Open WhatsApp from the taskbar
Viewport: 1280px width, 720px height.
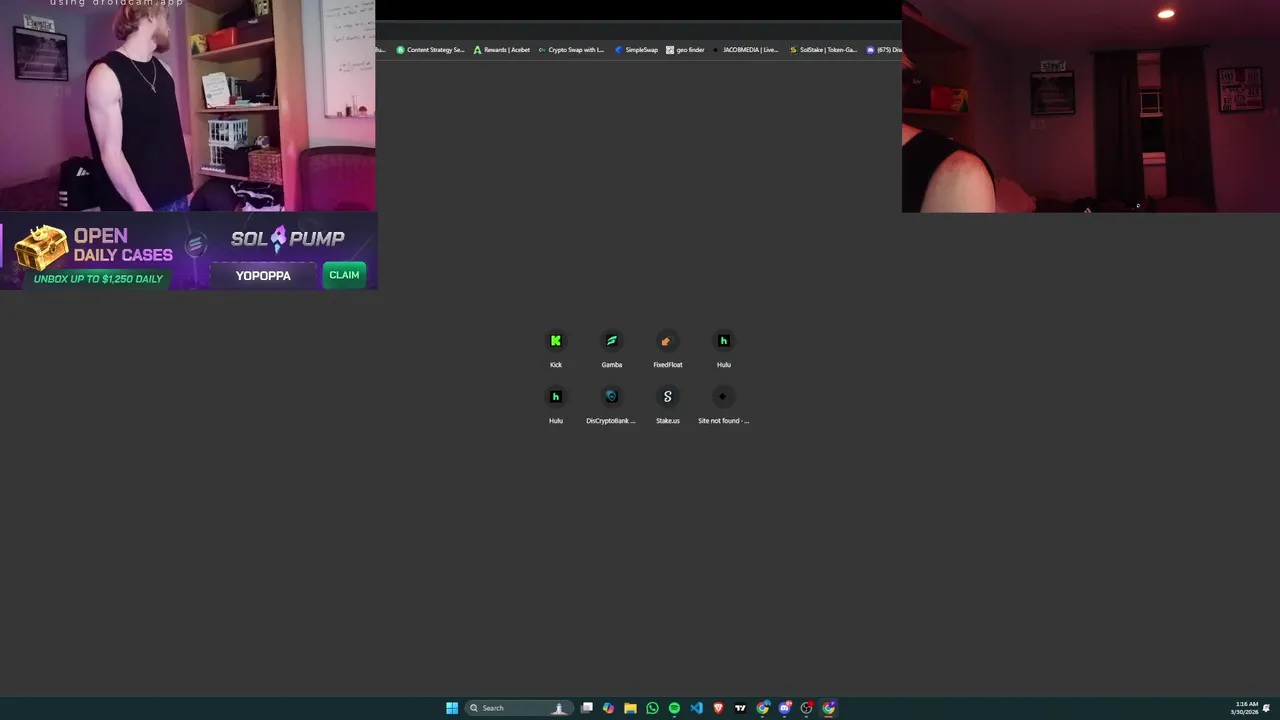click(x=652, y=708)
